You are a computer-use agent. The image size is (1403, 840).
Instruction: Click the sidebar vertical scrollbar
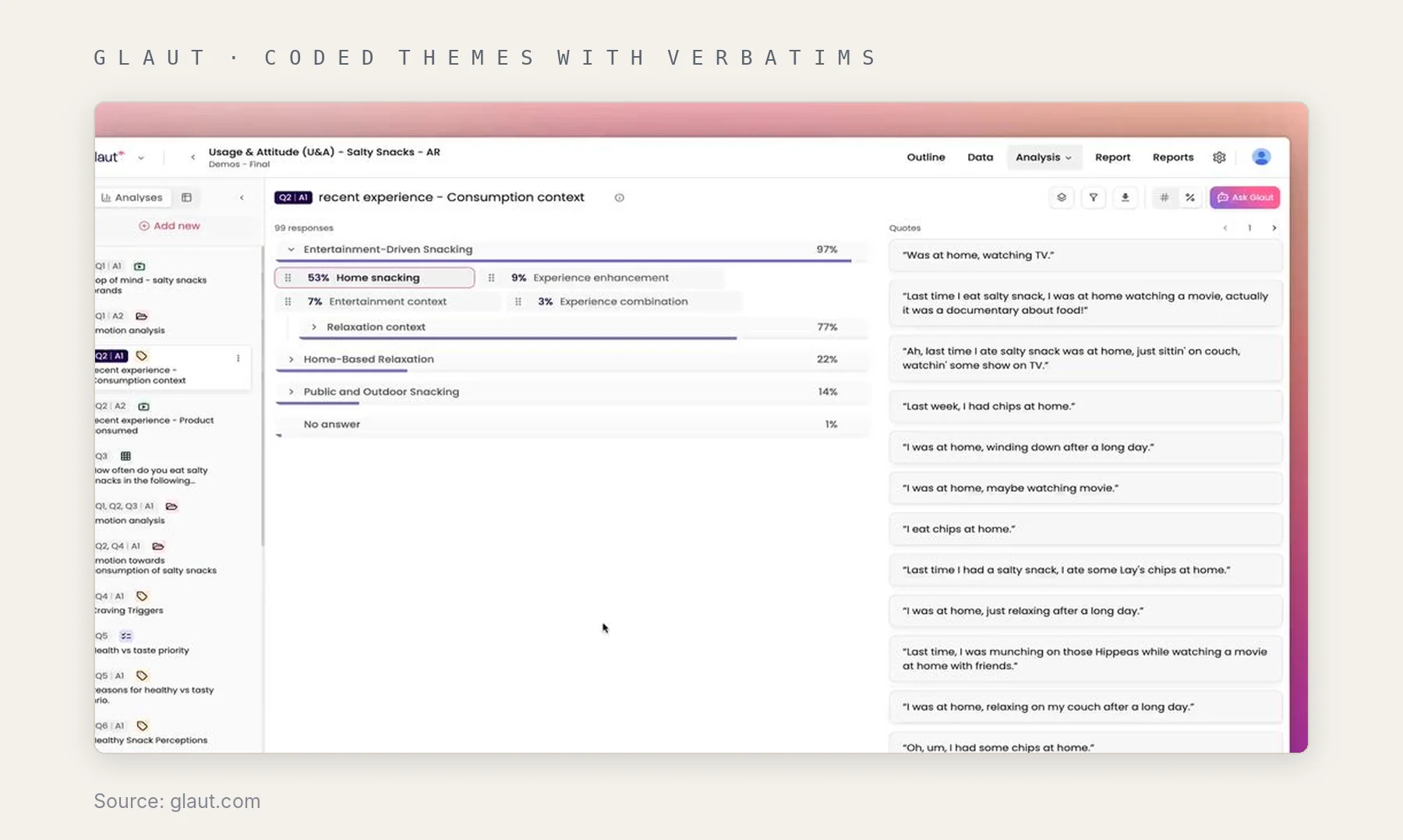point(263,396)
